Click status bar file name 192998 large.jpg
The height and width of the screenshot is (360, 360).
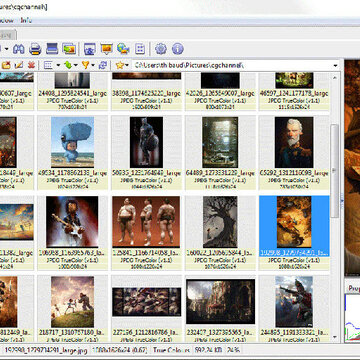point(45,351)
